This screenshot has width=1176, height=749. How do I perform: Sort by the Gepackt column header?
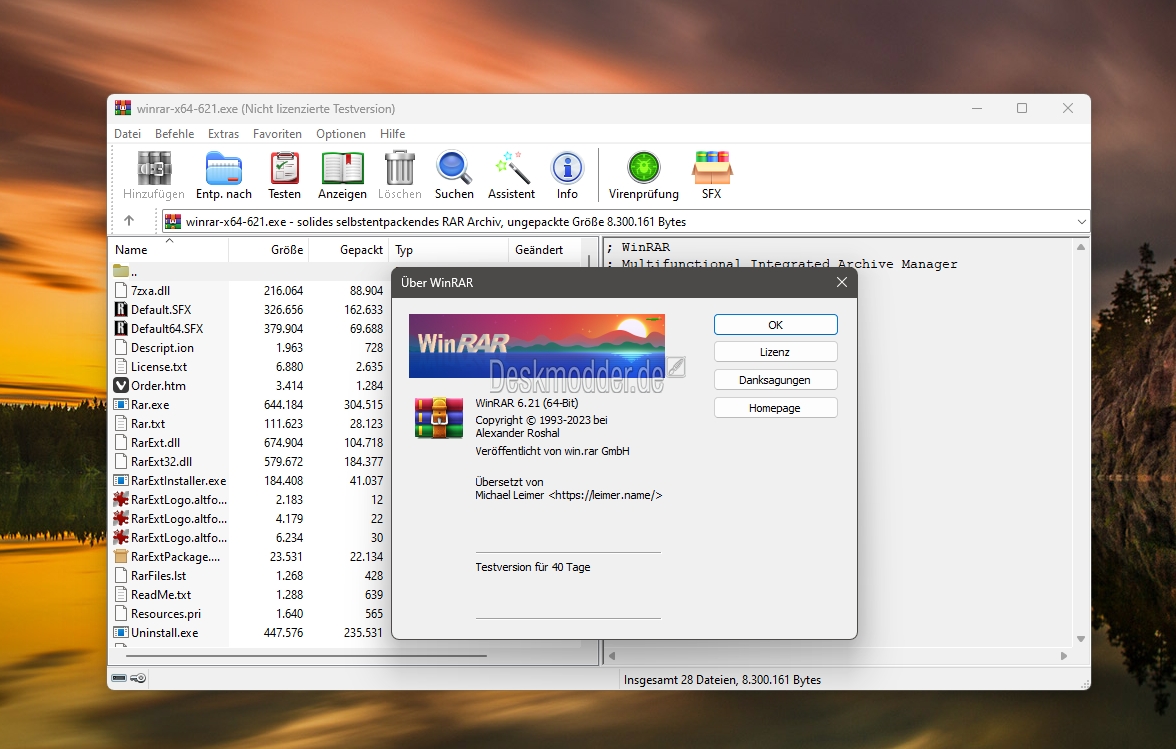coord(349,250)
